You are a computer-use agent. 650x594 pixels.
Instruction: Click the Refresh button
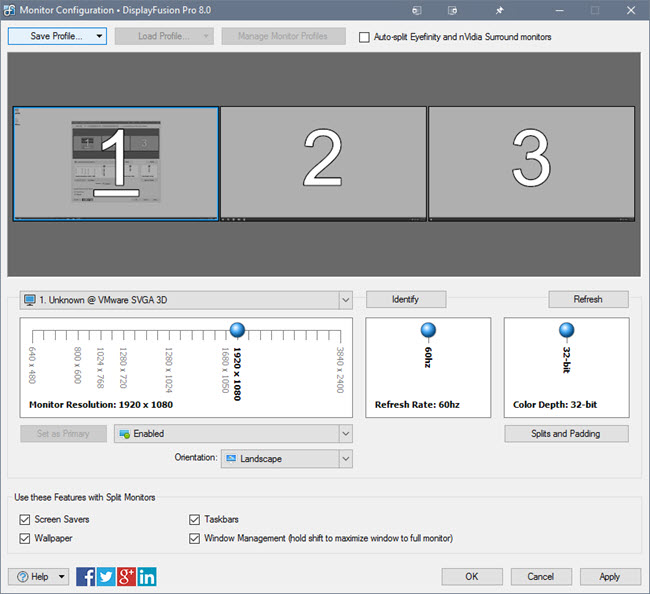pyautogui.click(x=588, y=299)
